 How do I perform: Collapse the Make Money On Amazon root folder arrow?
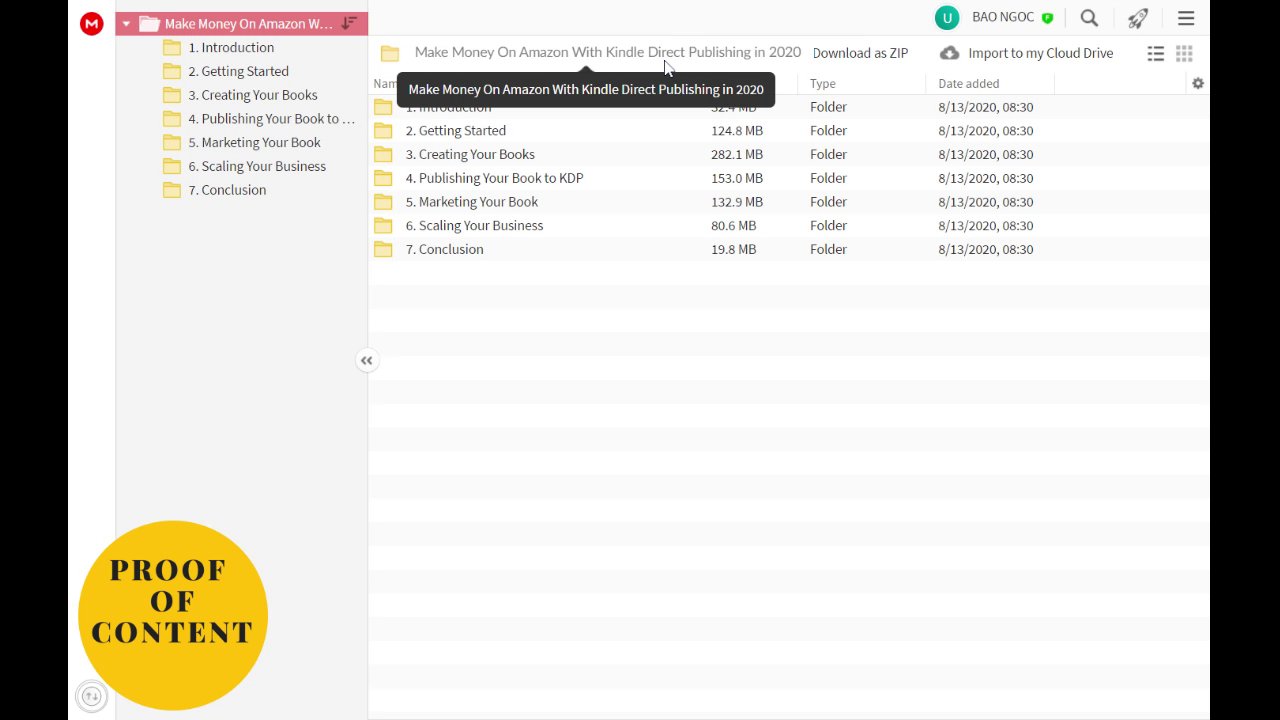126,24
